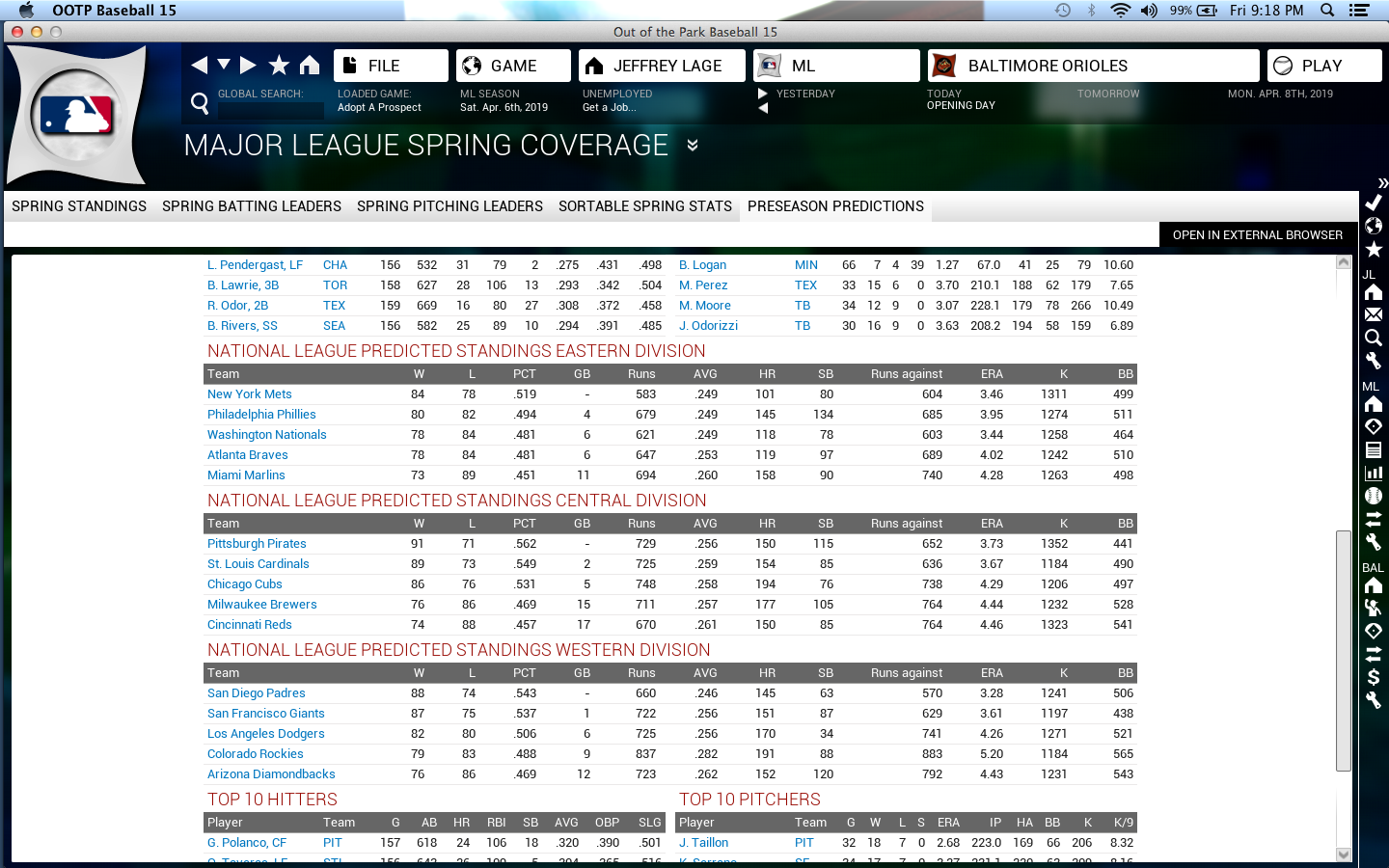The image size is (1389, 868).
Task: Click the back navigation arrow
Action: click(200, 65)
